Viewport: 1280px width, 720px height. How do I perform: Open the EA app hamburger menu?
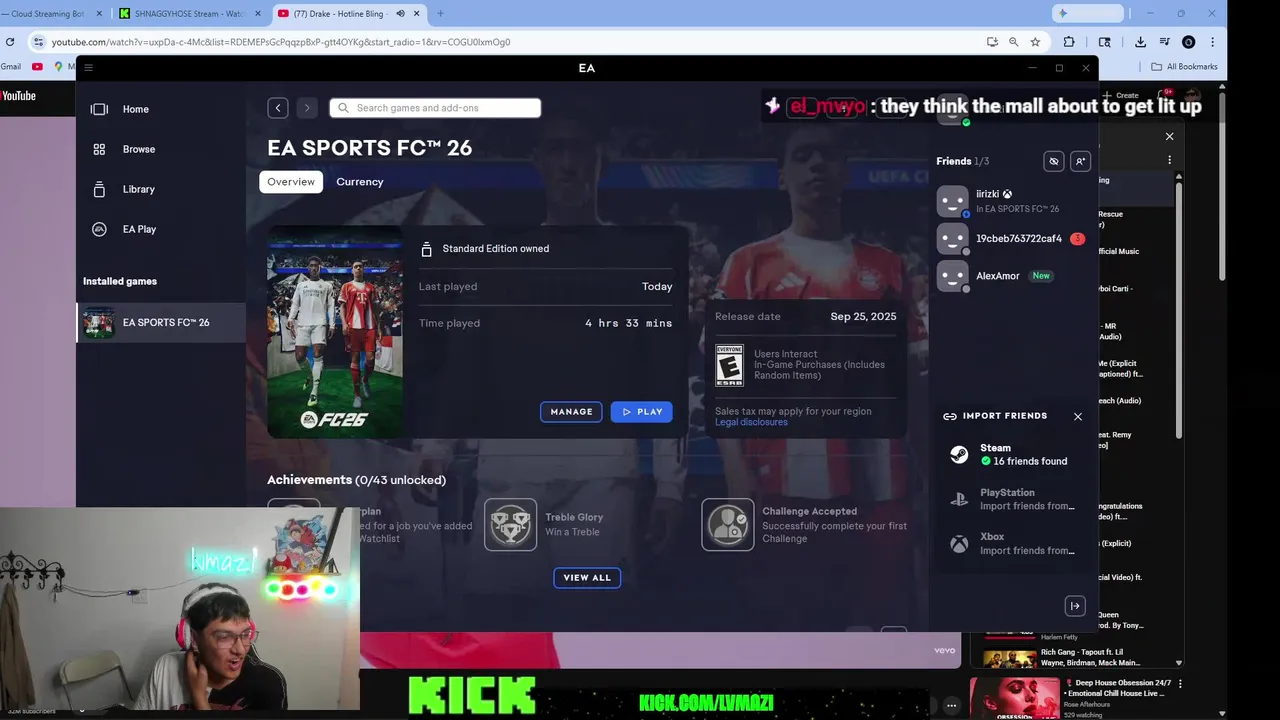tap(88, 68)
